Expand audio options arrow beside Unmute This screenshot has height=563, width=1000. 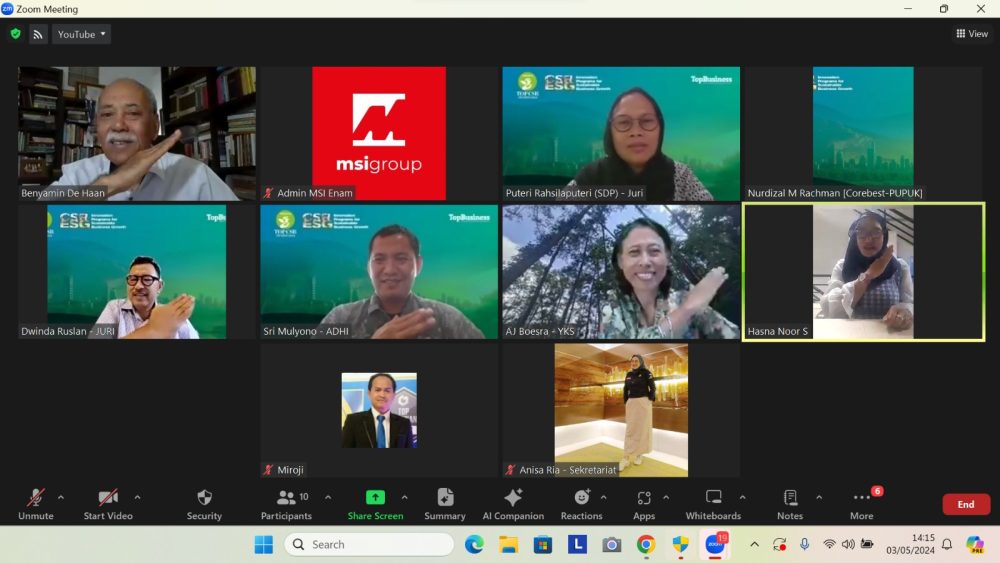coord(61,497)
